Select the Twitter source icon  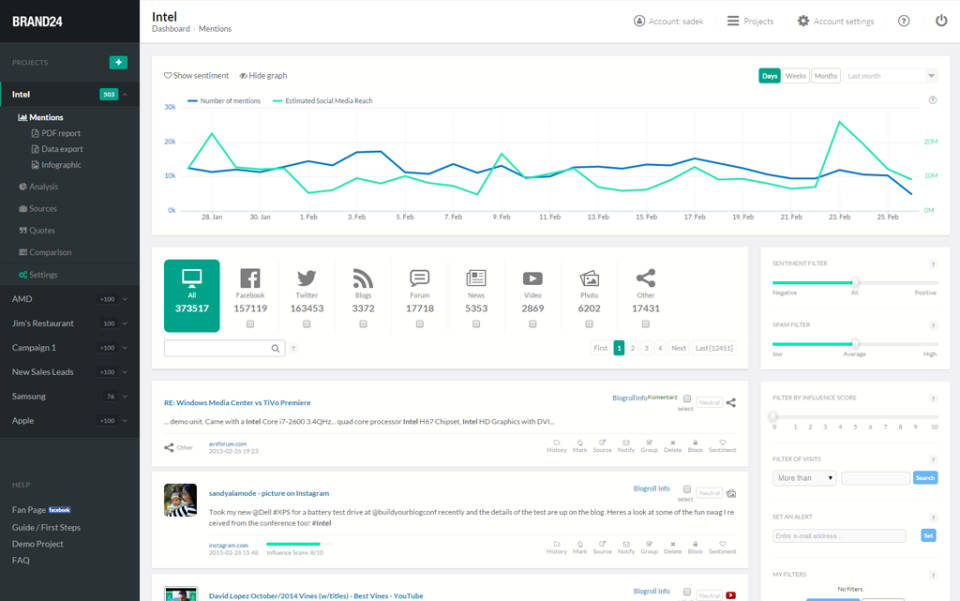307,279
